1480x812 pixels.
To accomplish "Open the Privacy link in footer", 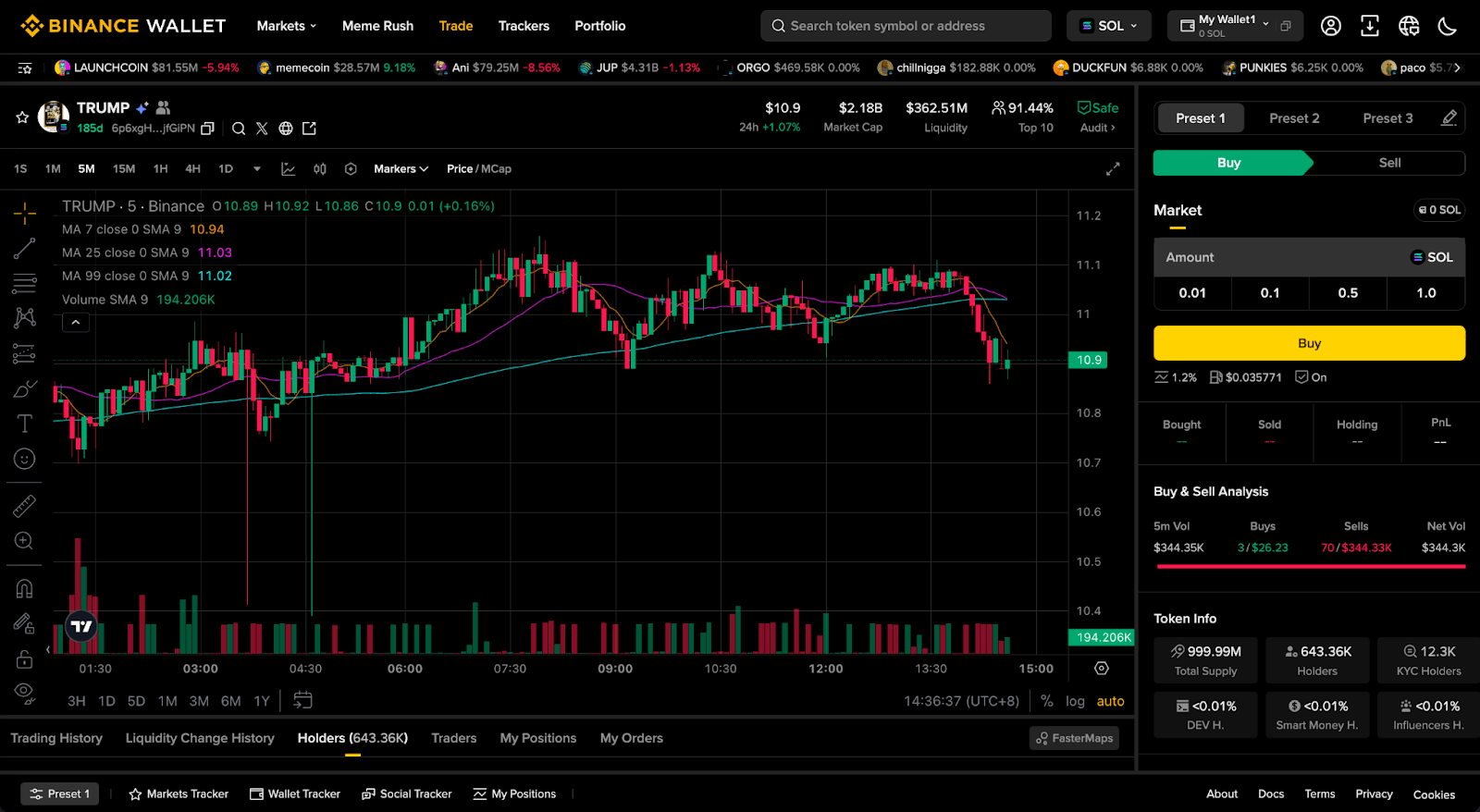I will tap(1374, 794).
